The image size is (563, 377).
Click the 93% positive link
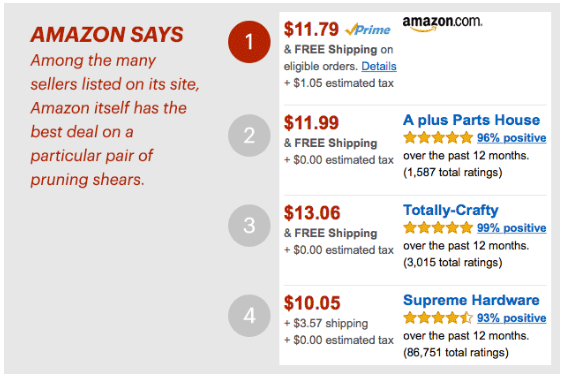click(x=512, y=318)
